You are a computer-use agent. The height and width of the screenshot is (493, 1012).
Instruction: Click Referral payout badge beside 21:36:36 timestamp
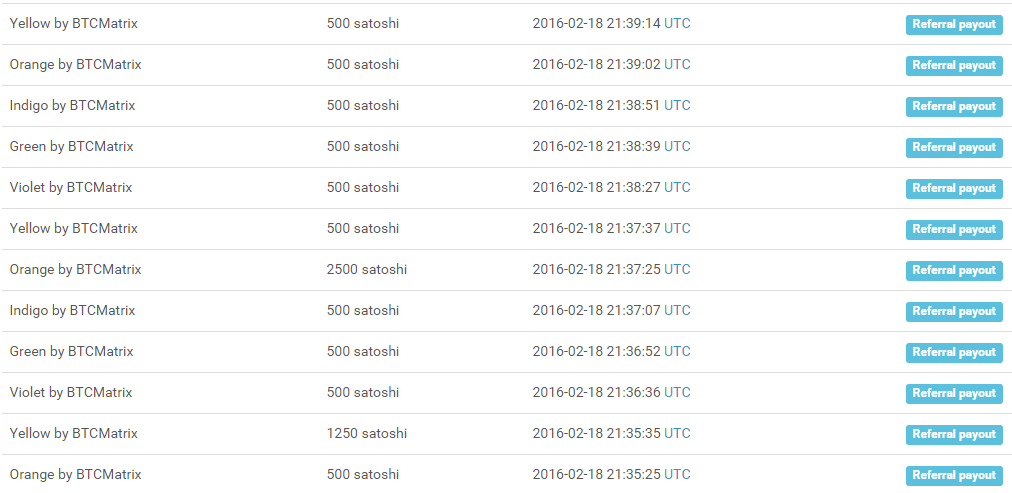click(x=954, y=393)
